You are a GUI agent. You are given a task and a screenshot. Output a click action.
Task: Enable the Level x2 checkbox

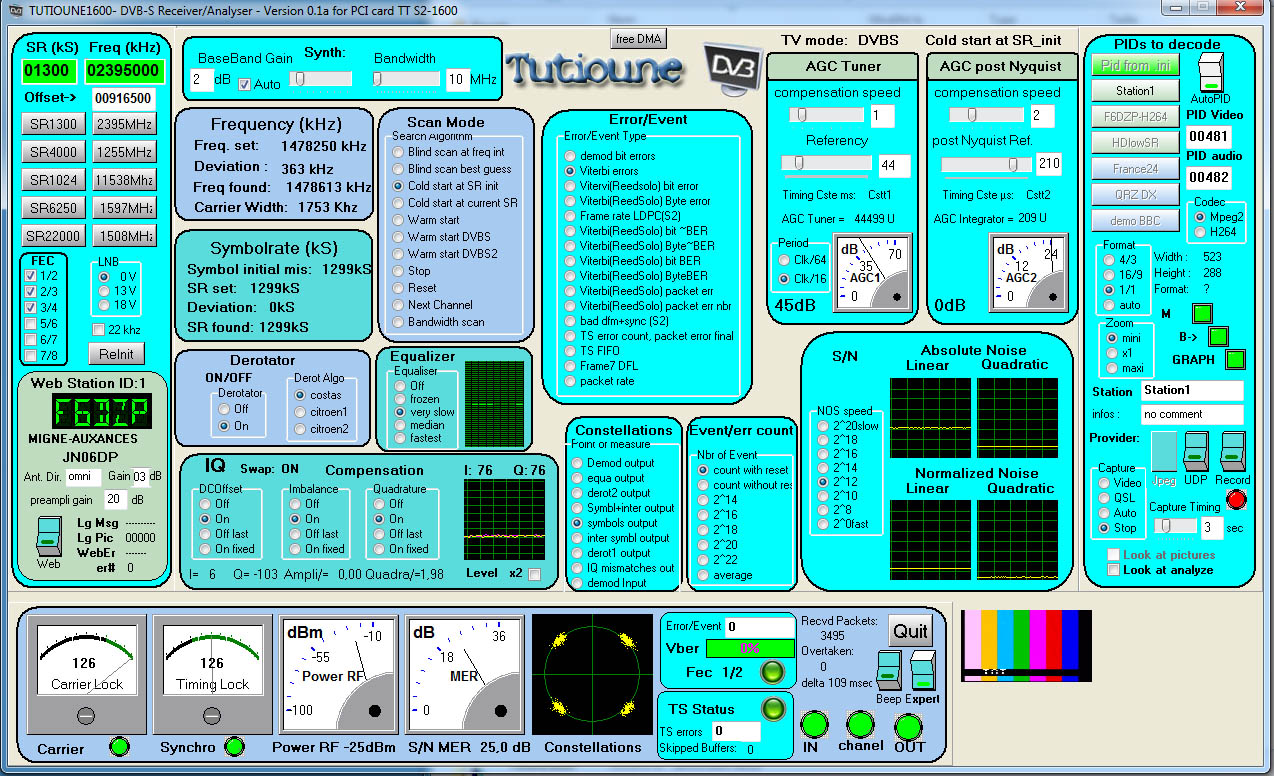534,573
